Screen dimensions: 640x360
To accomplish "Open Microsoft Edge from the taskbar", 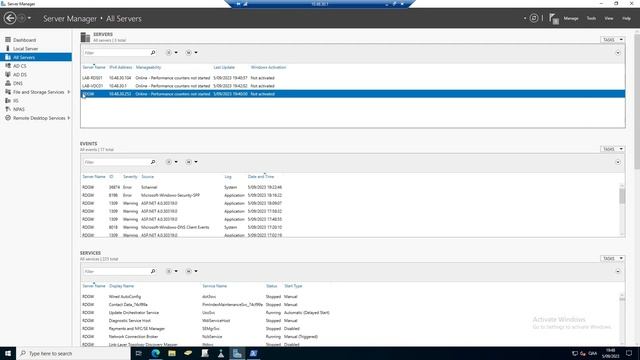I will point(156,353).
